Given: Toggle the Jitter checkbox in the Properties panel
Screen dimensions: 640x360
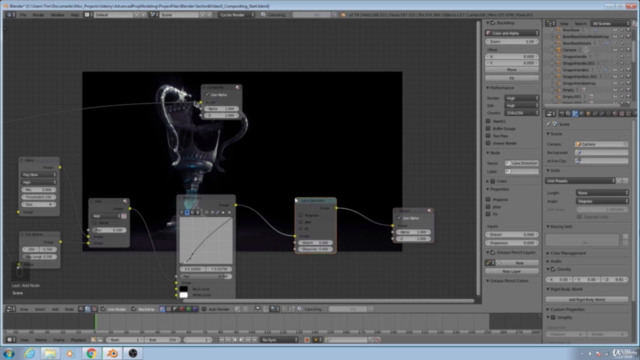Looking at the screenshot, I should 488,207.
